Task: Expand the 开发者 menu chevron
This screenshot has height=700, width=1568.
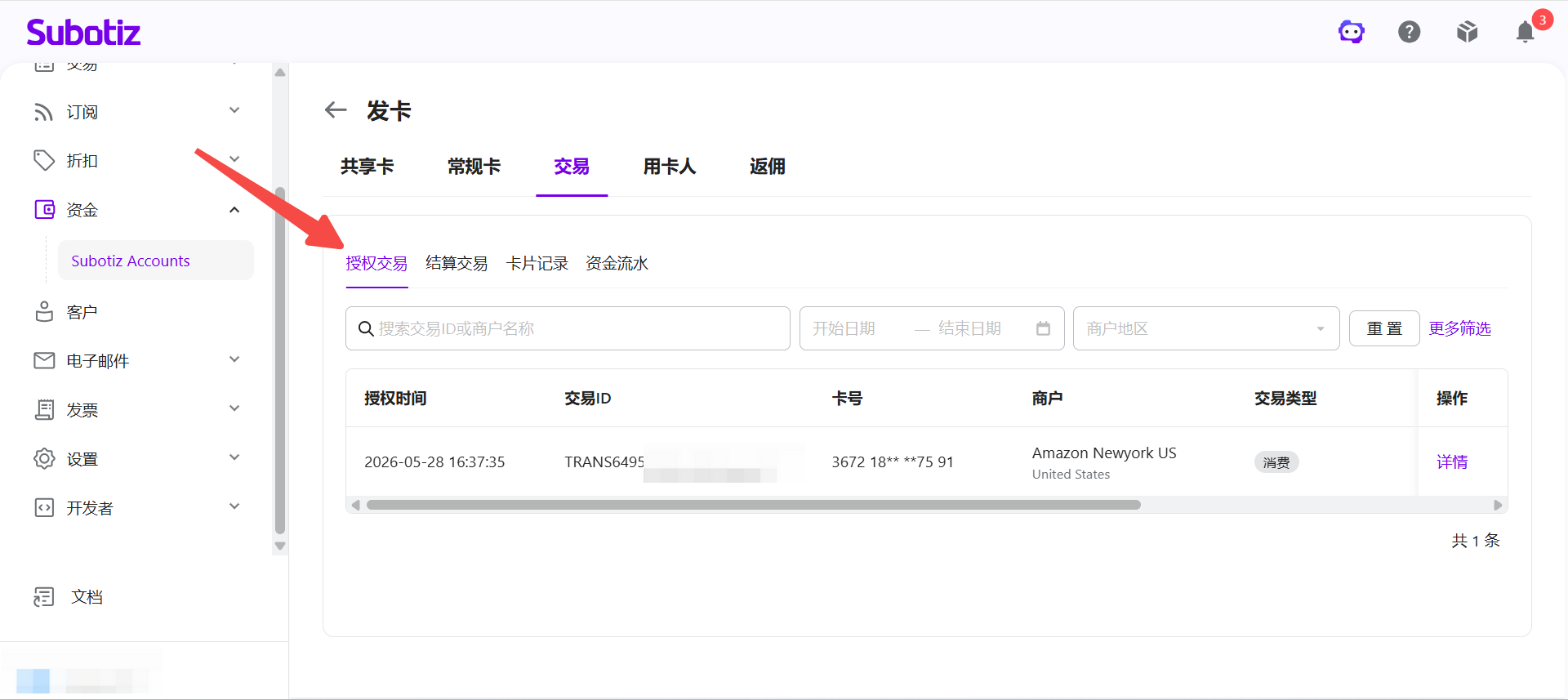Action: point(234,506)
